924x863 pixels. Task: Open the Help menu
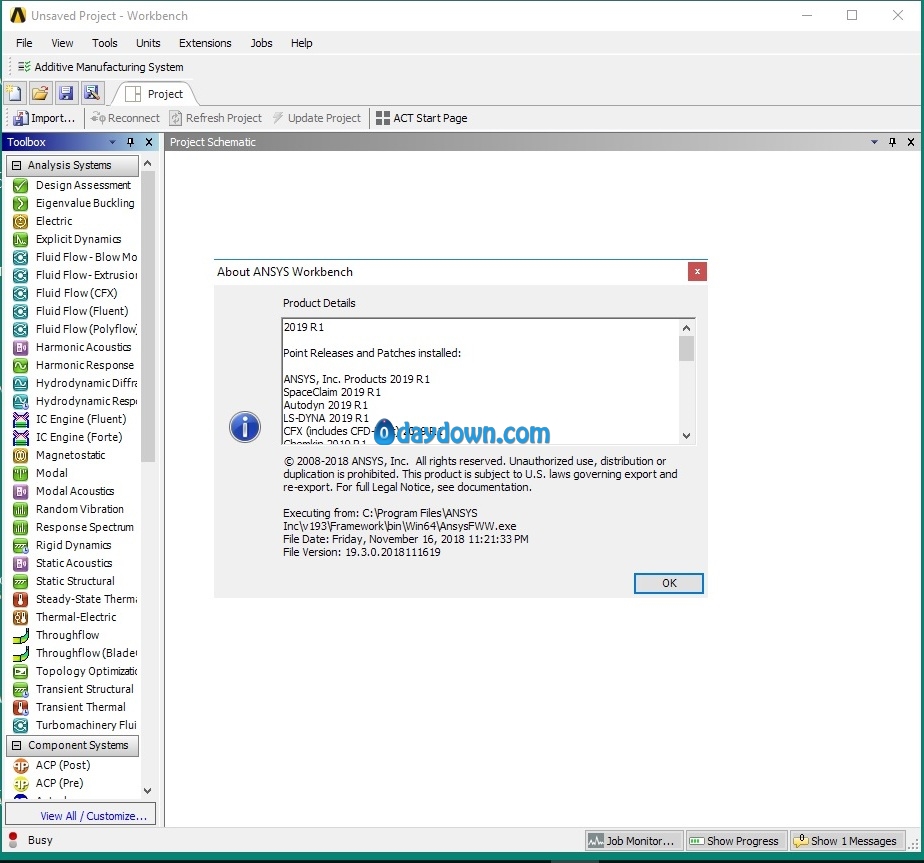tap(301, 43)
